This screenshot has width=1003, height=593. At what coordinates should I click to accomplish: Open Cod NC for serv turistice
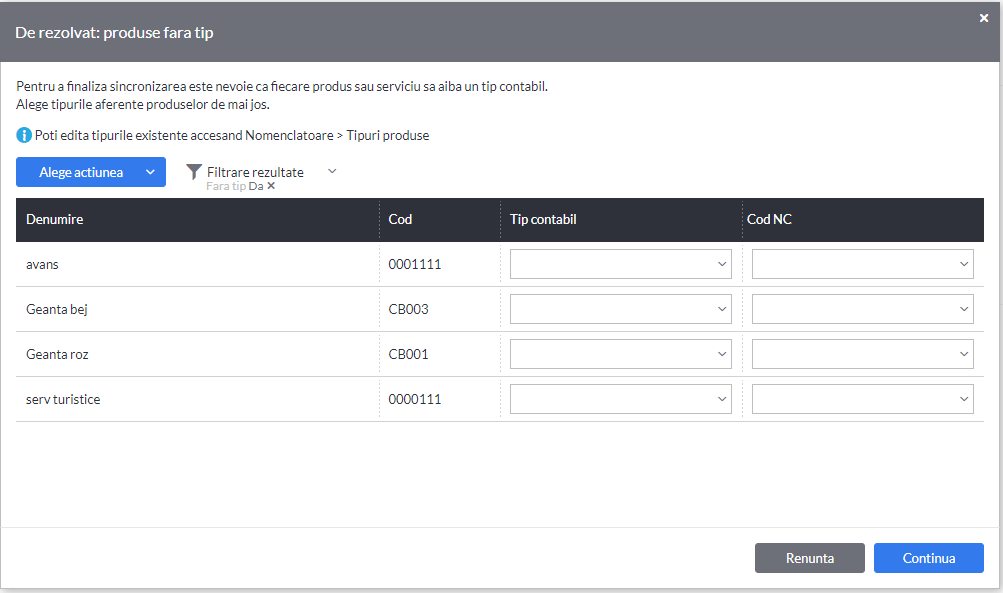[x=862, y=399]
